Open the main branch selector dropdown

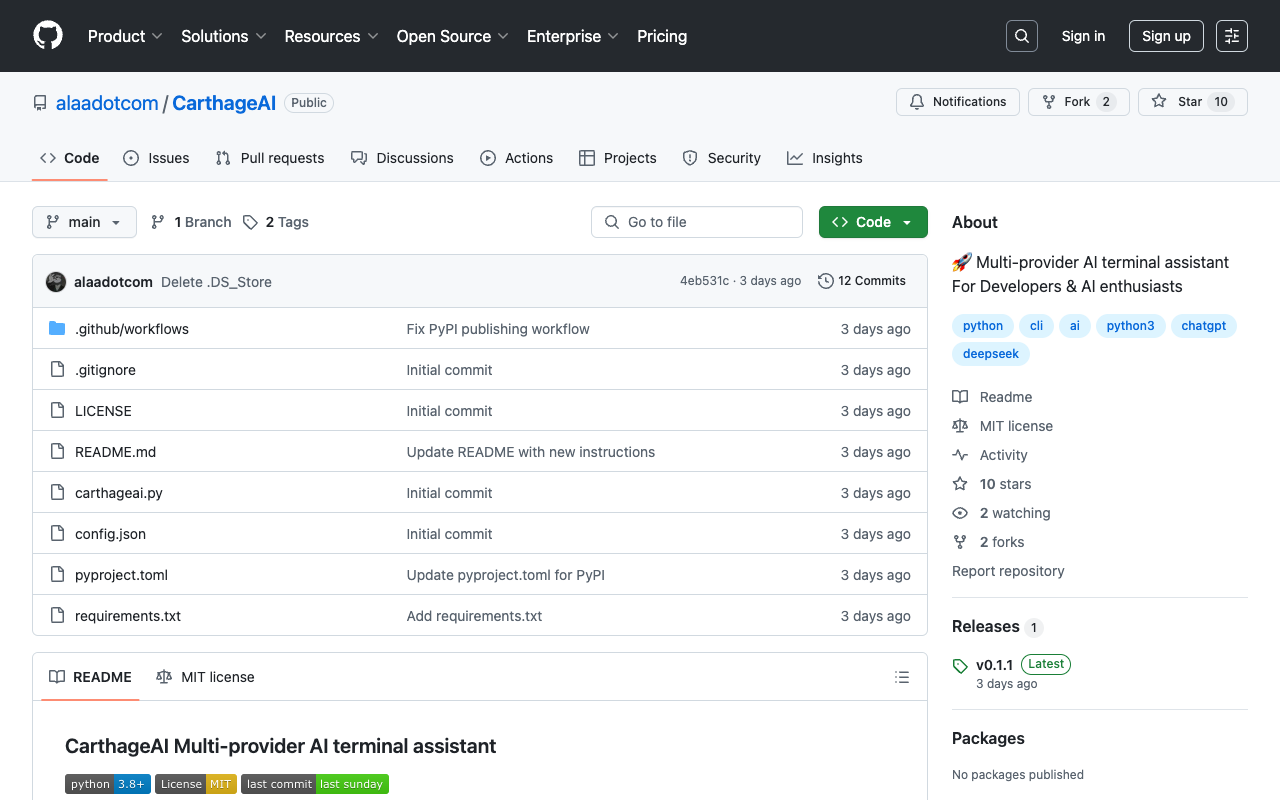[84, 222]
